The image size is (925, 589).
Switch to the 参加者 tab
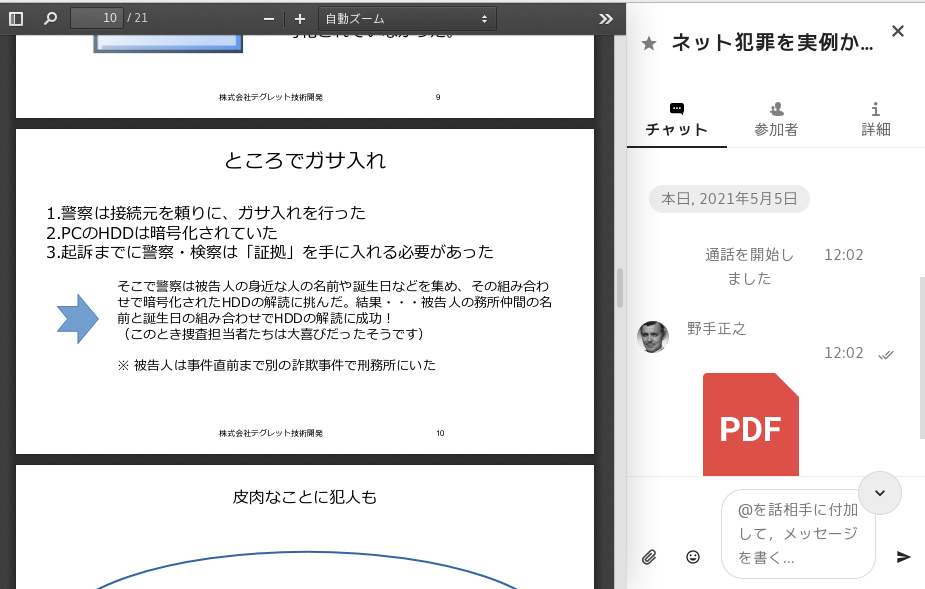[776, 120]
